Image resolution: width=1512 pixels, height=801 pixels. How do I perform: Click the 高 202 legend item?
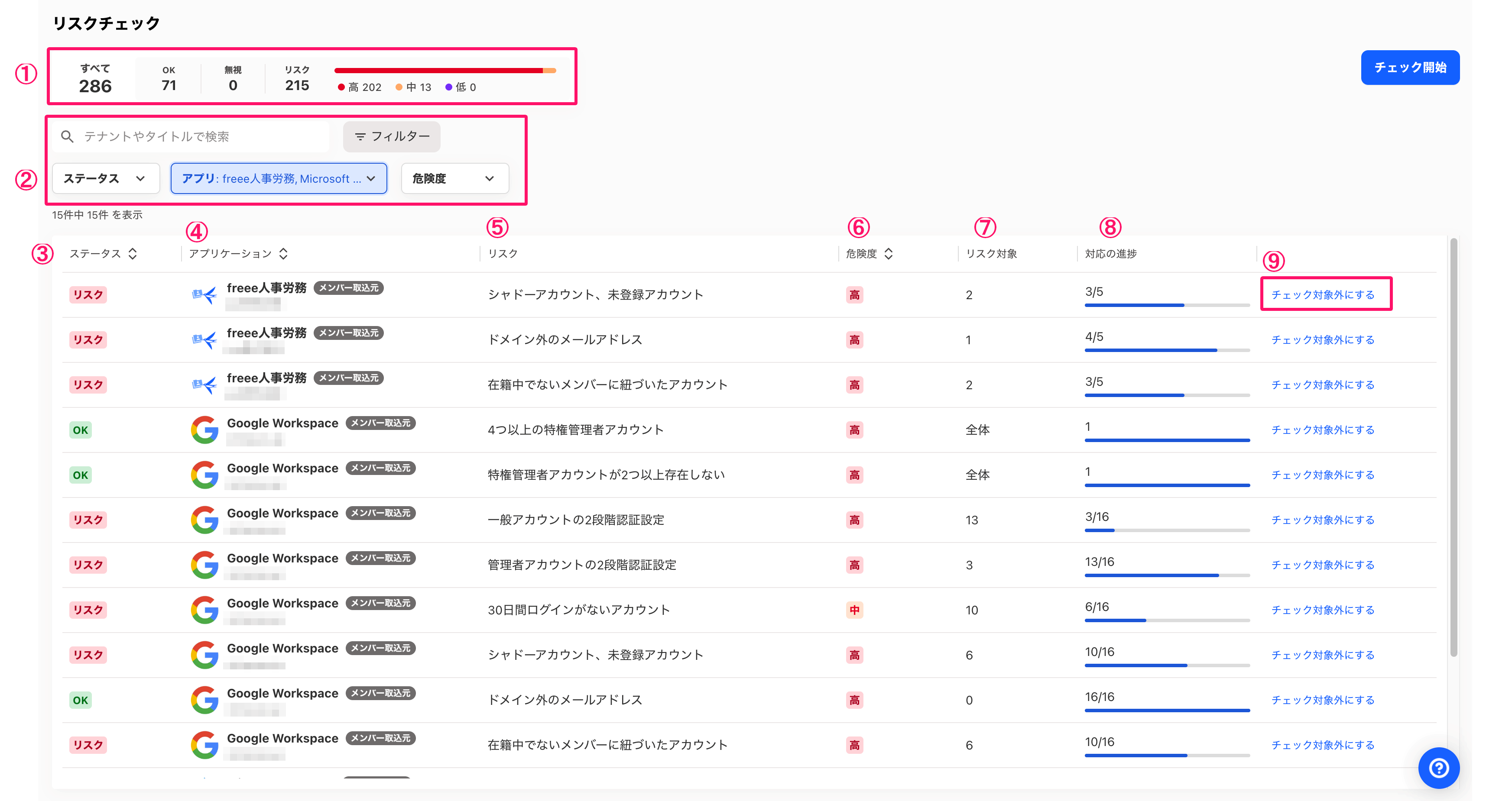[360, 87]
